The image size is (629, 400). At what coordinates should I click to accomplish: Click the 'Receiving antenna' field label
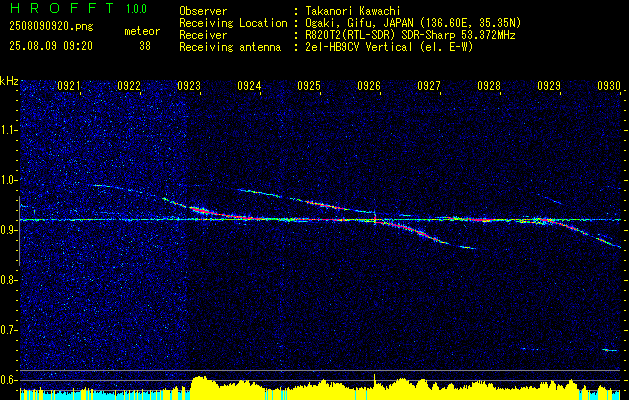tap(230, 47)
